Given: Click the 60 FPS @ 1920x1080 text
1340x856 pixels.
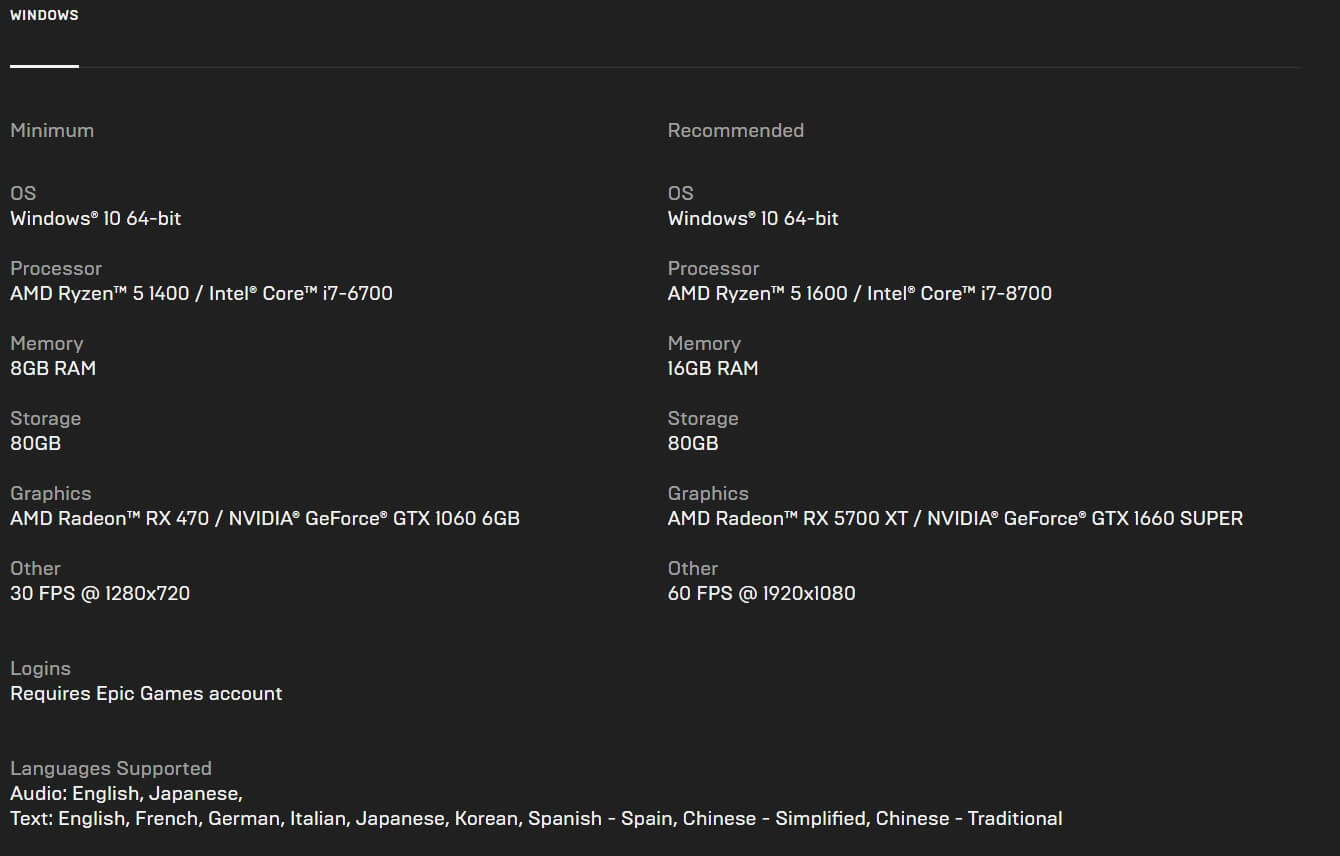Looking at the screenshot, I should click(761, 594).
